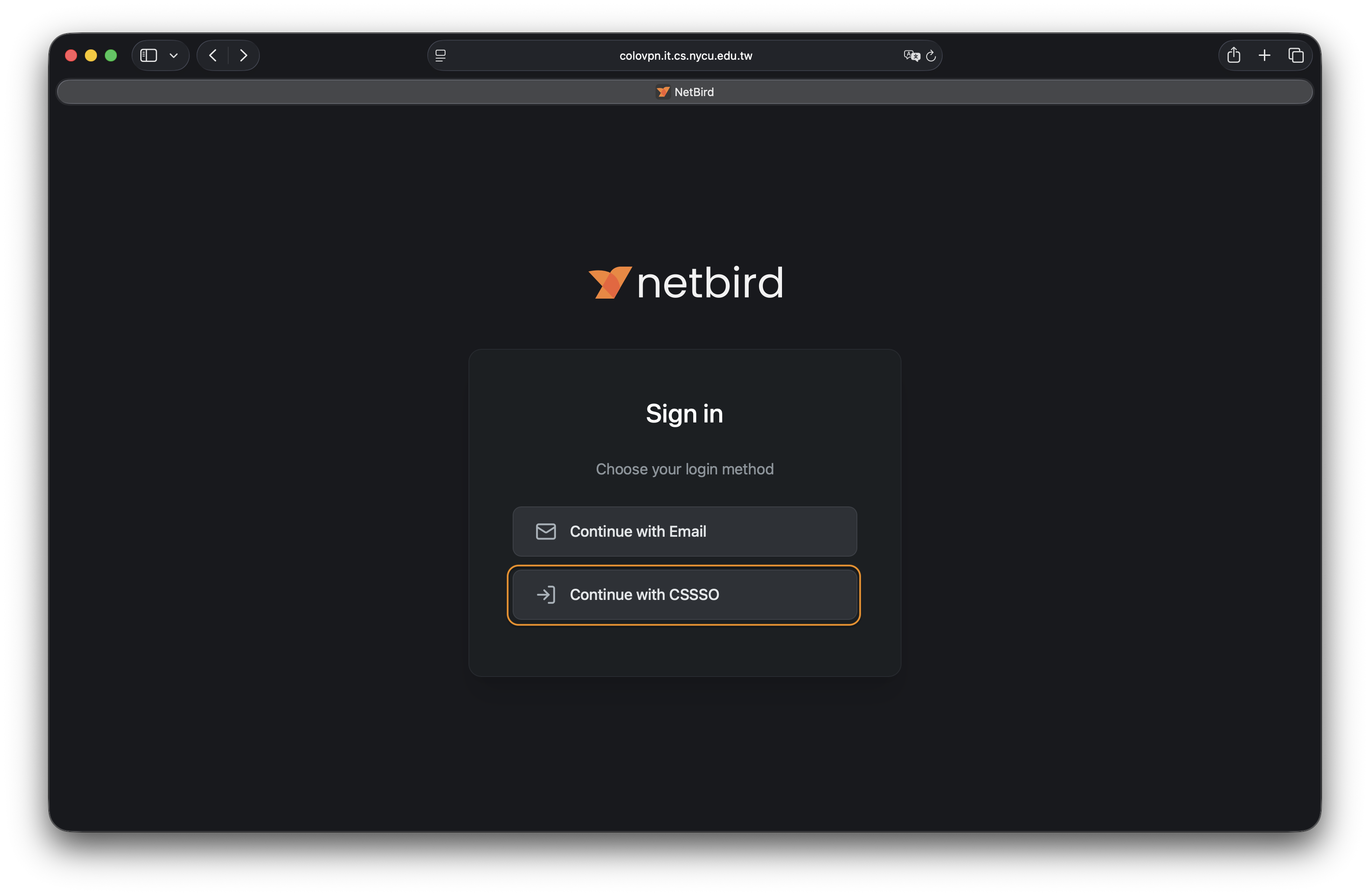Toggle the Safari sidebar icon
This screenshot has width=1370, height=896.
tap(149, 55)
